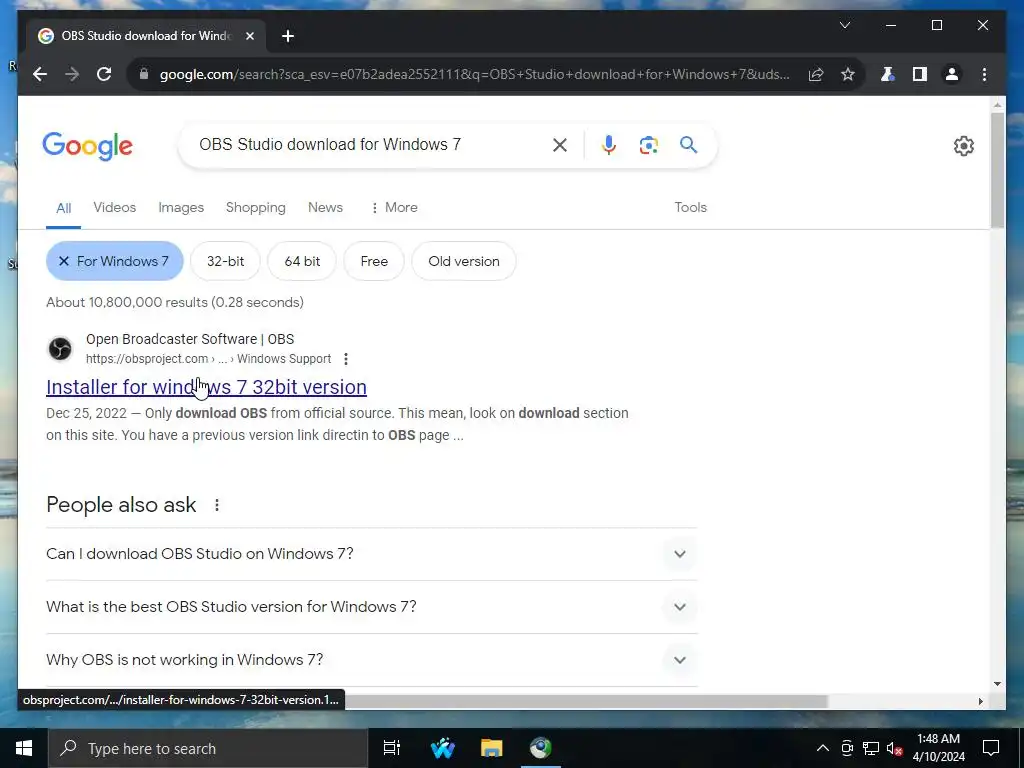The height and width of the screenshot is (768, 1024).
Task: Toggle the Chrome side panel icon
Action: pyautogui.click(x=920, y=74)
